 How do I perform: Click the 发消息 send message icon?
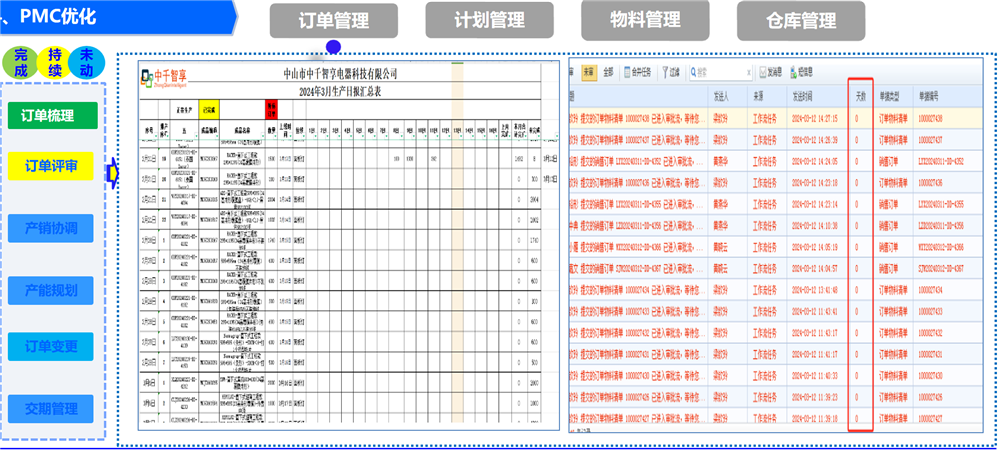[763, 73]
